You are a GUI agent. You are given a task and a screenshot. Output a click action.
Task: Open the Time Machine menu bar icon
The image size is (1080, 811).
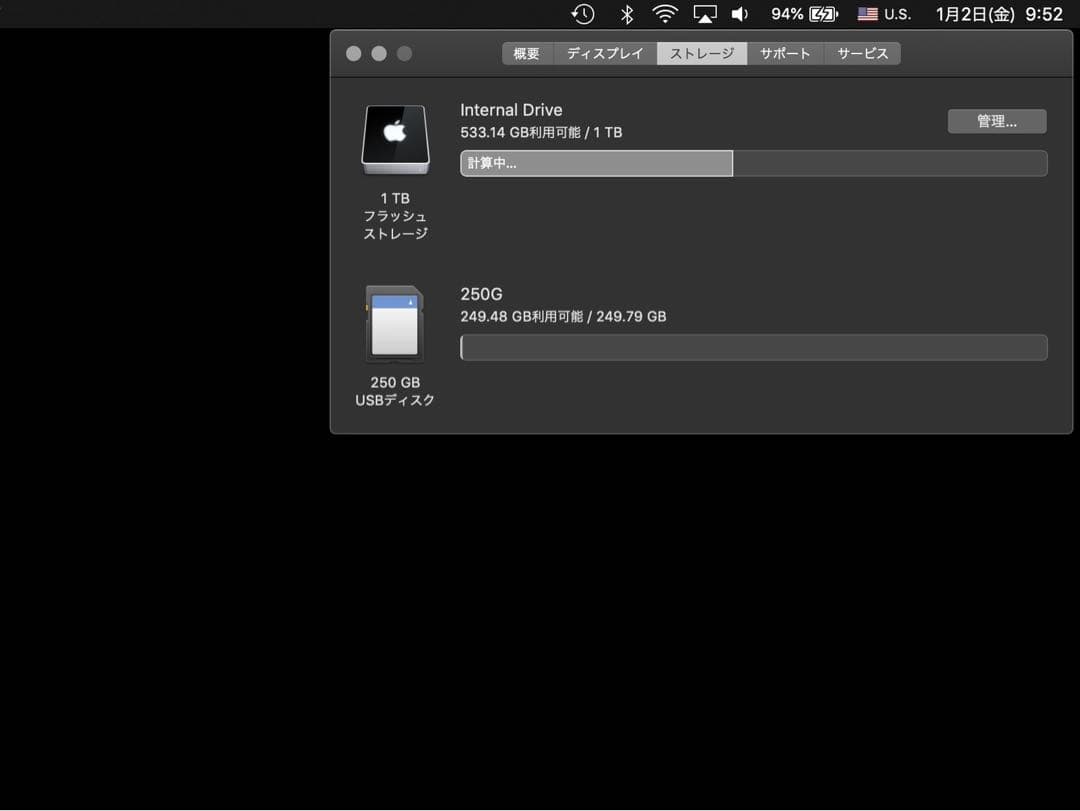(583, 14)
